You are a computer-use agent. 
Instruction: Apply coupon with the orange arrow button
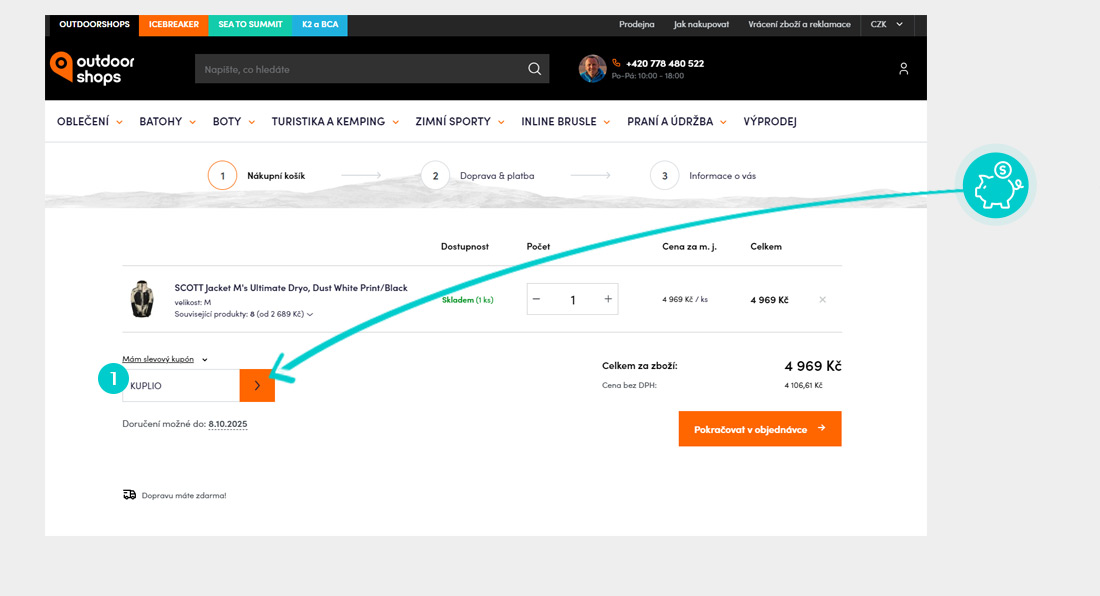257,385
